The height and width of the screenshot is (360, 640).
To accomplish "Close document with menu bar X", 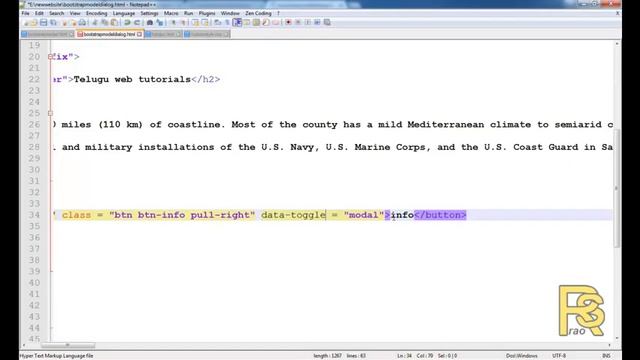I will click(618, 13).
